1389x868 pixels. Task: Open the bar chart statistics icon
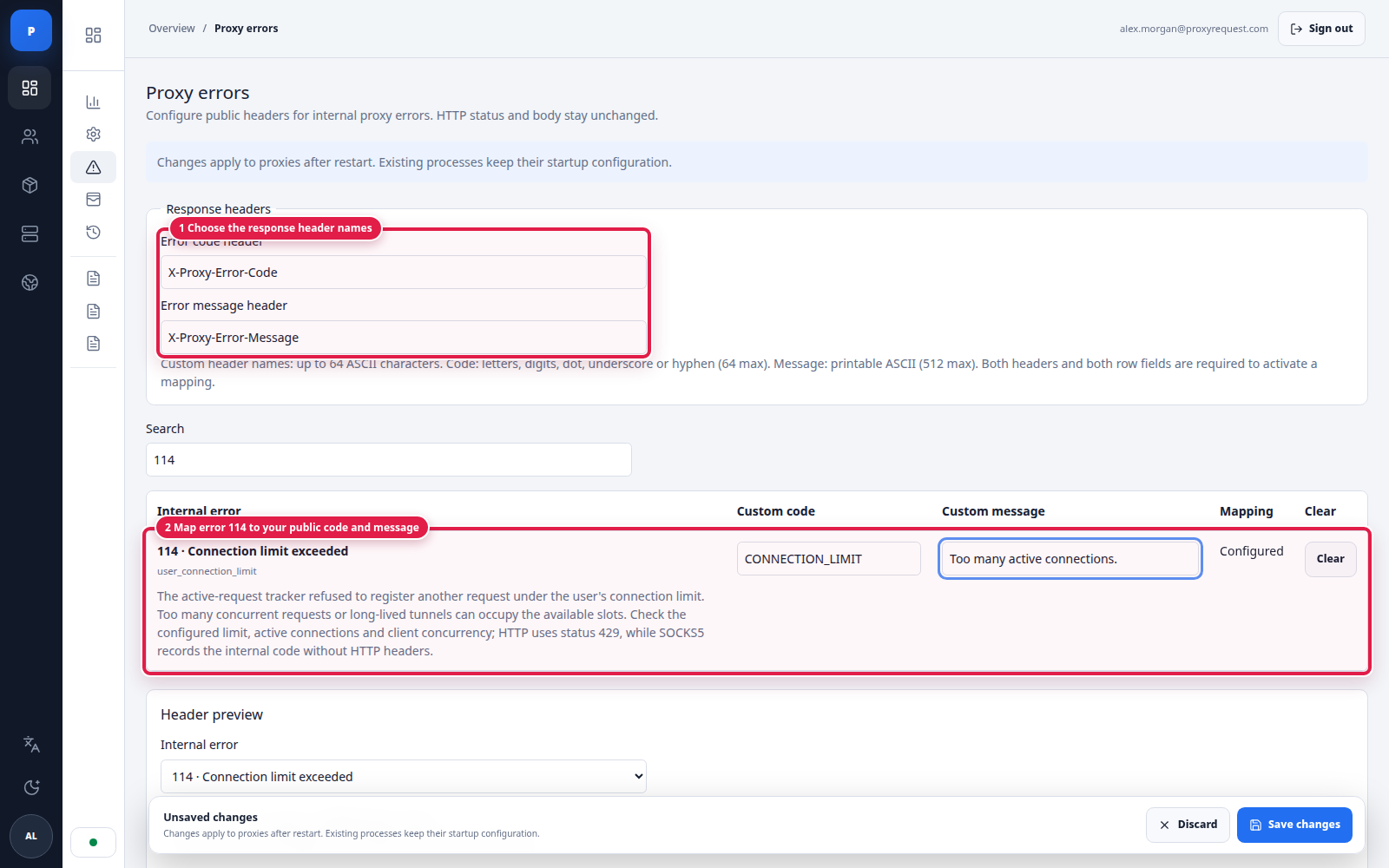click(93, 102)
